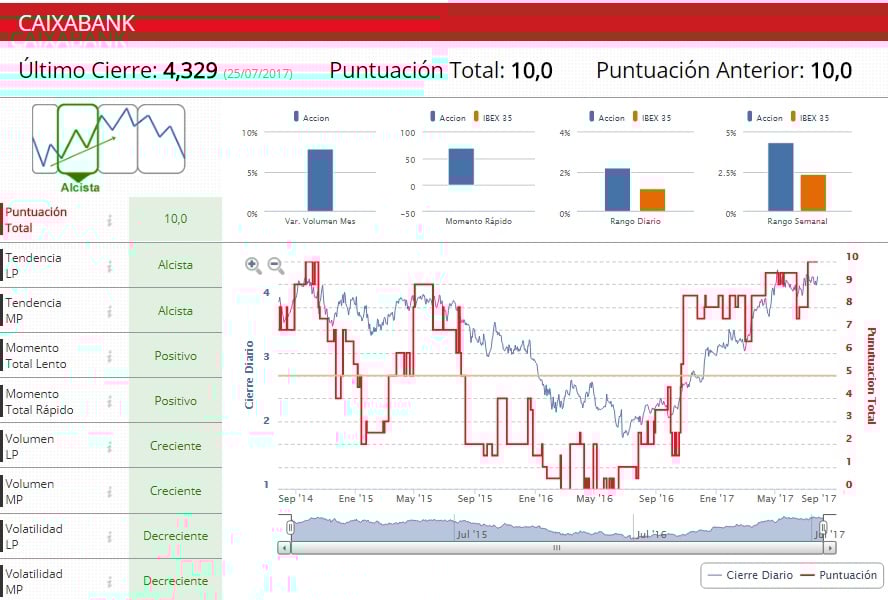Click the Alcista value for Tendencia MP
Image resolution: width=888 pixels, height=600 pixels.
pyautogui.click(x=176, y=310)
